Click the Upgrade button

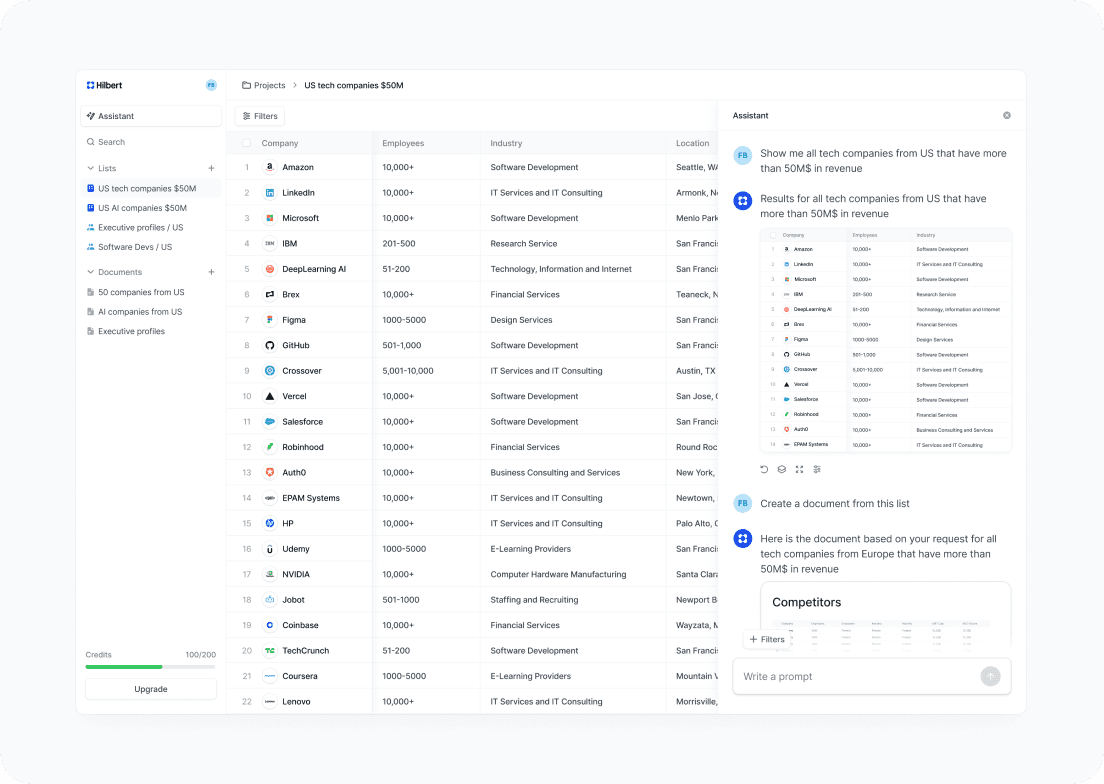151,689
